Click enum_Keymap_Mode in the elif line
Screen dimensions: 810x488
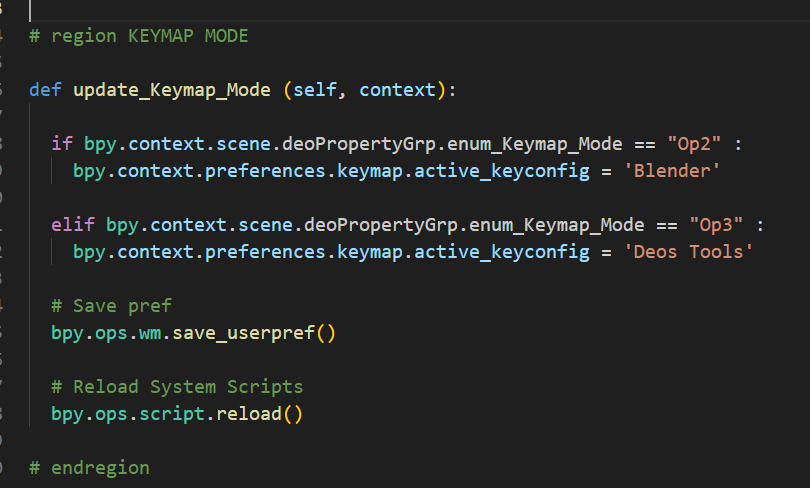tap(556, 225)
